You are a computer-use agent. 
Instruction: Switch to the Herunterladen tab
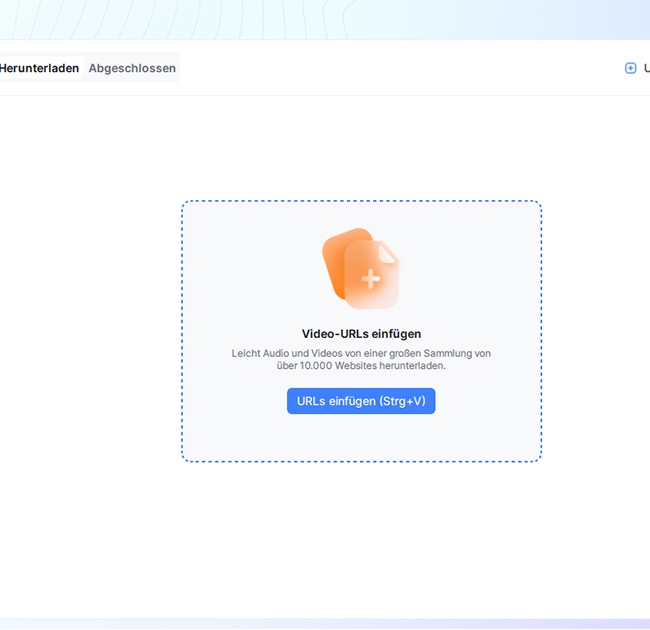pyautogui.click(x=39, y=68)
